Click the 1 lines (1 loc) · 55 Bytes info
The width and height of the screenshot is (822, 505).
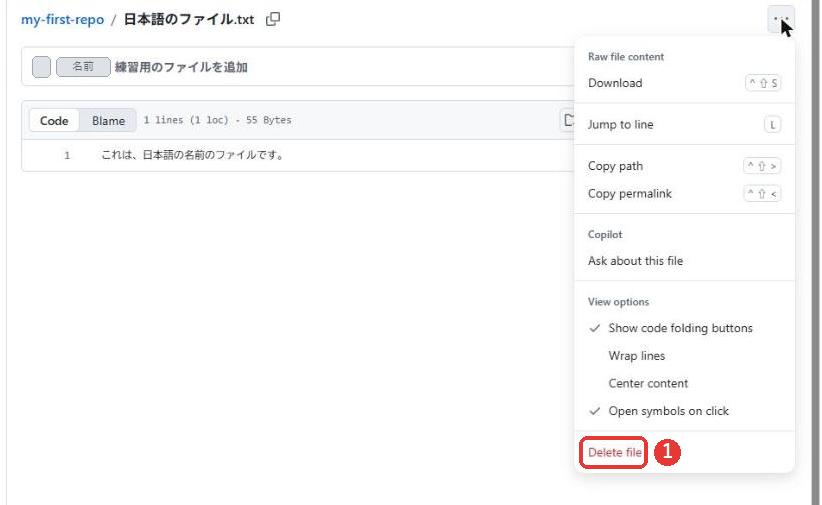(x=218, y=120)
